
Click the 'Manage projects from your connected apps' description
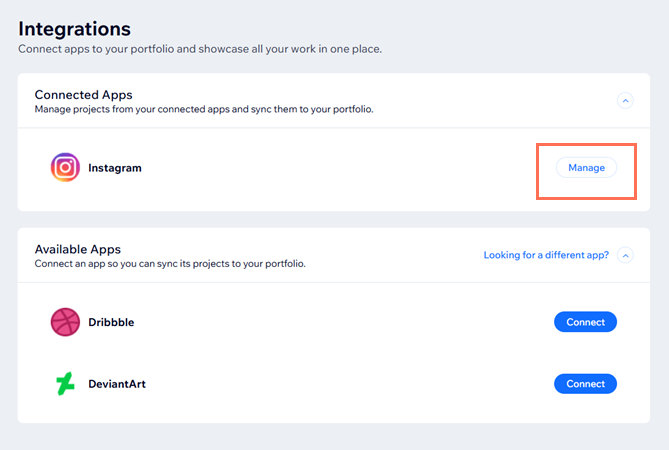[204, 109]
